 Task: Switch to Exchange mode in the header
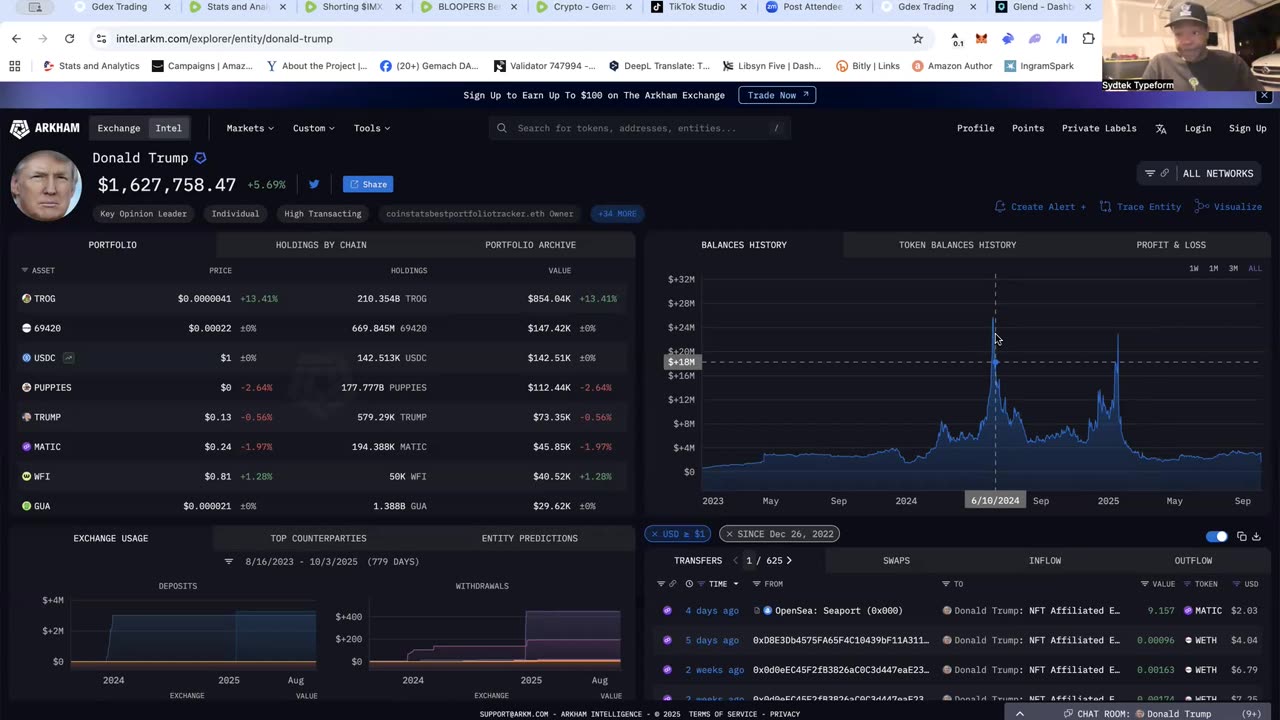pos(119,128)
